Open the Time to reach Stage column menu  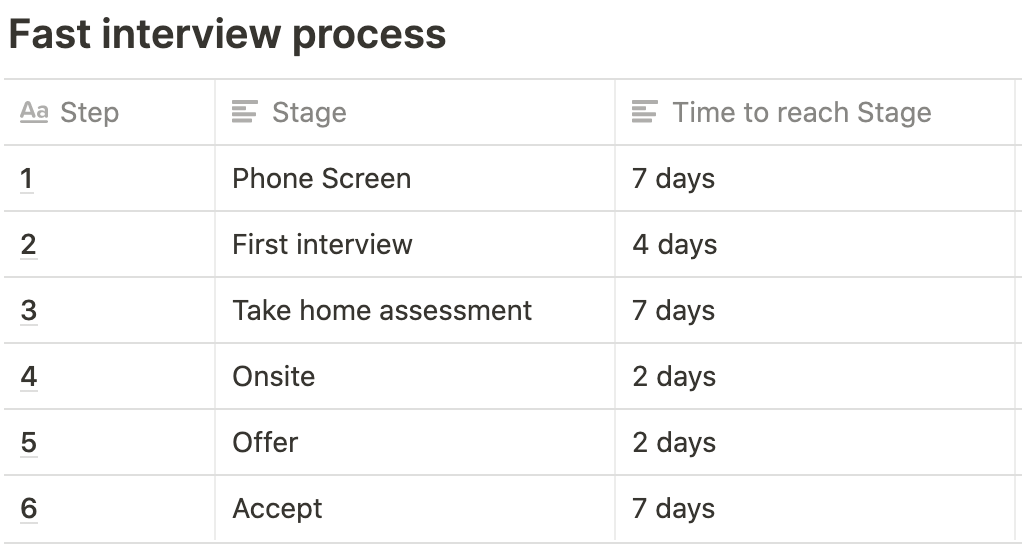(815, 112)
